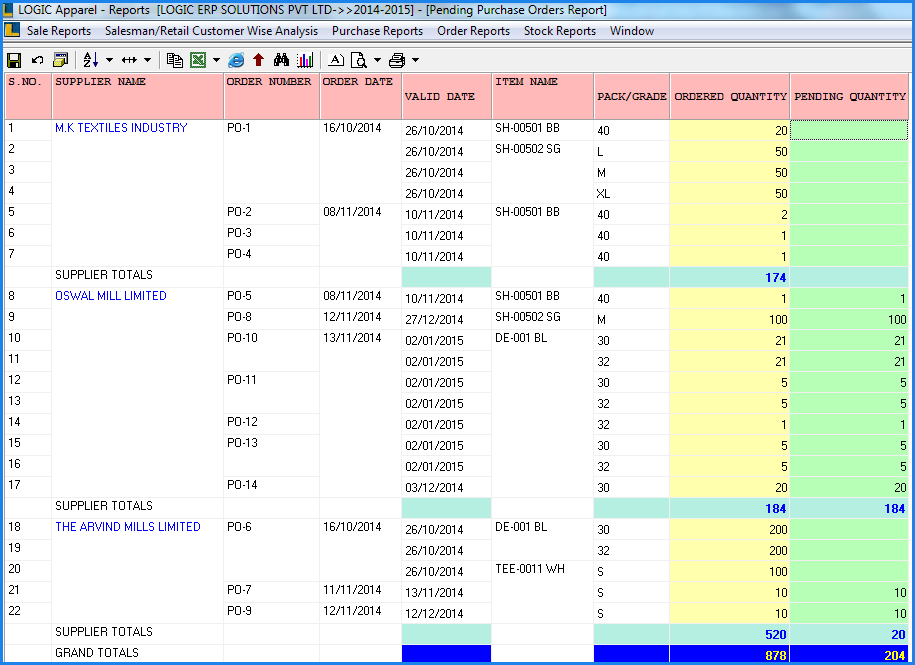
Task: Click the font letter A icon
Action: (x=336, y=60)
